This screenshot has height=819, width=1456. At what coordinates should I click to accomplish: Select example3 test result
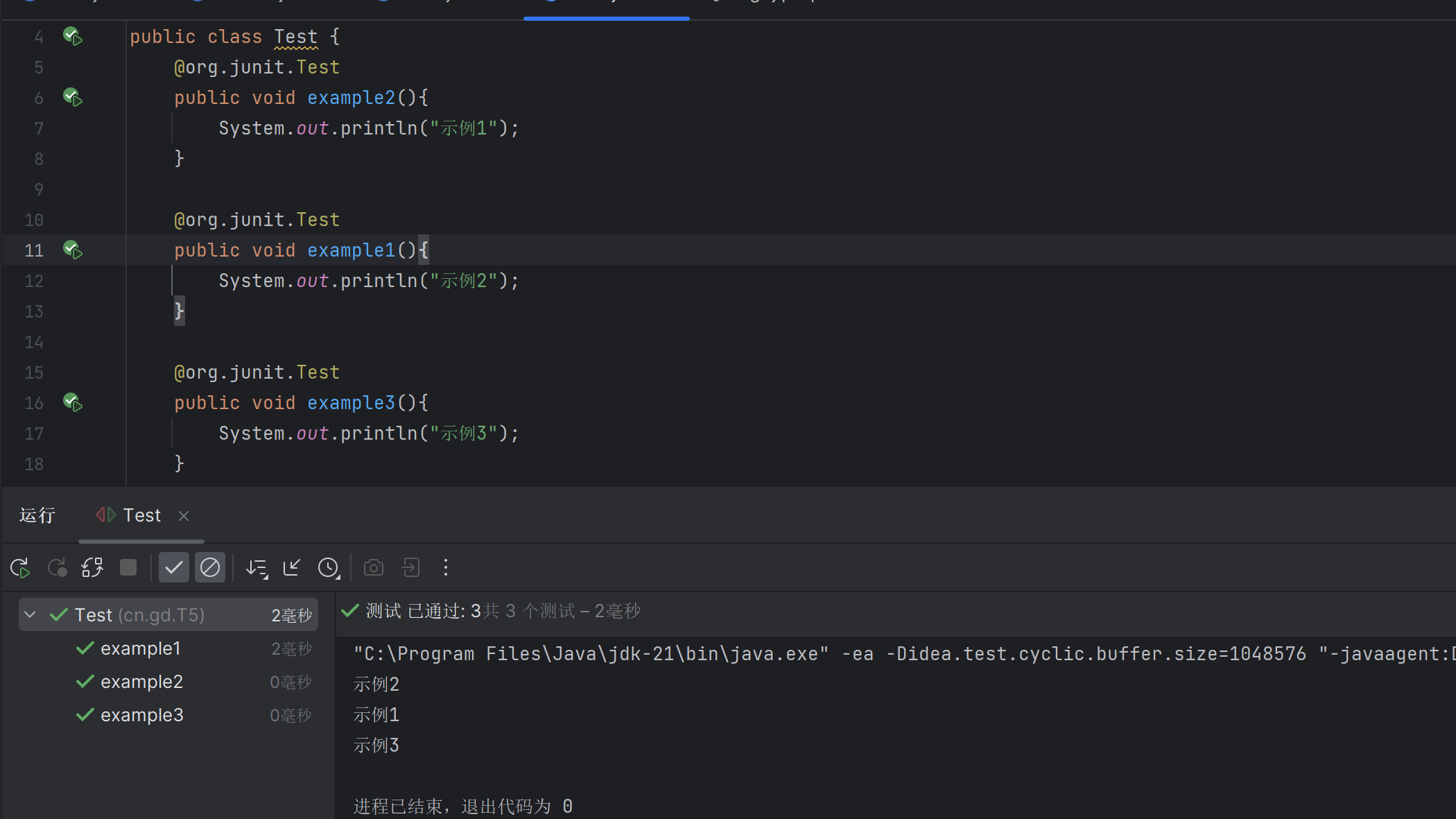point(142,715)
